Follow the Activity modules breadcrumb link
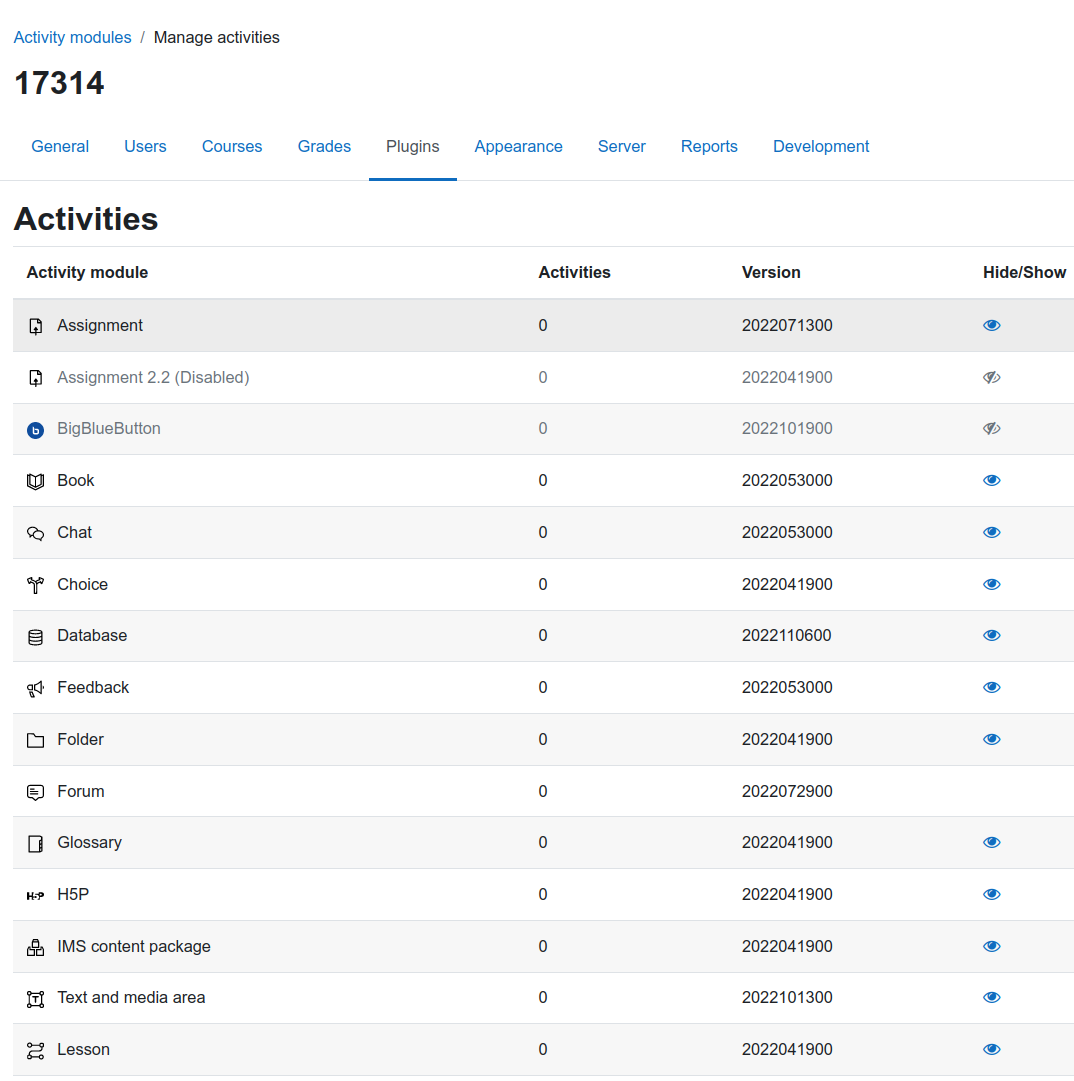Image resolution: width=1074 pixels, height=1081 pixels. tap(72, 37)
